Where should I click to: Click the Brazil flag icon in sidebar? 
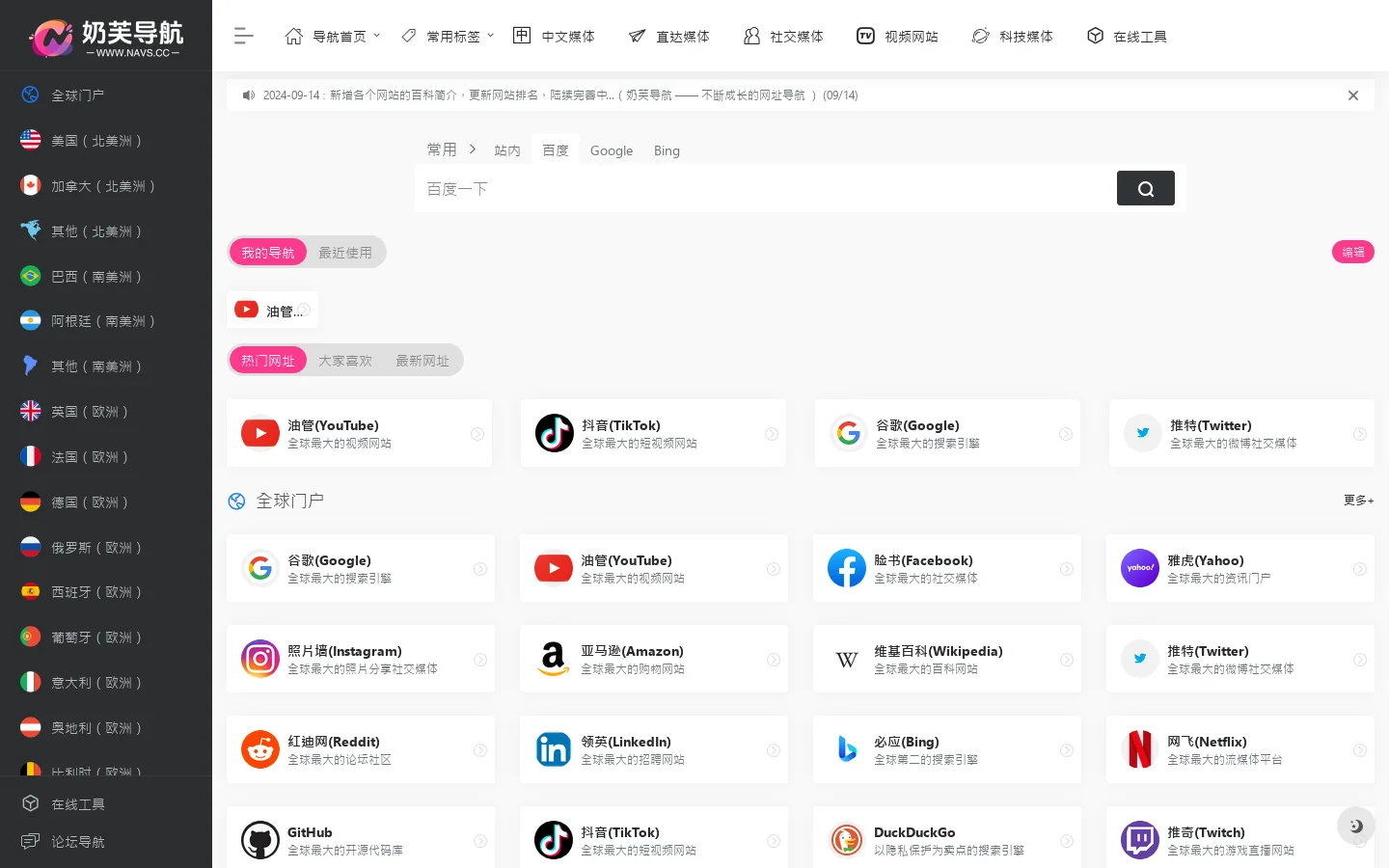pos(31,276)
